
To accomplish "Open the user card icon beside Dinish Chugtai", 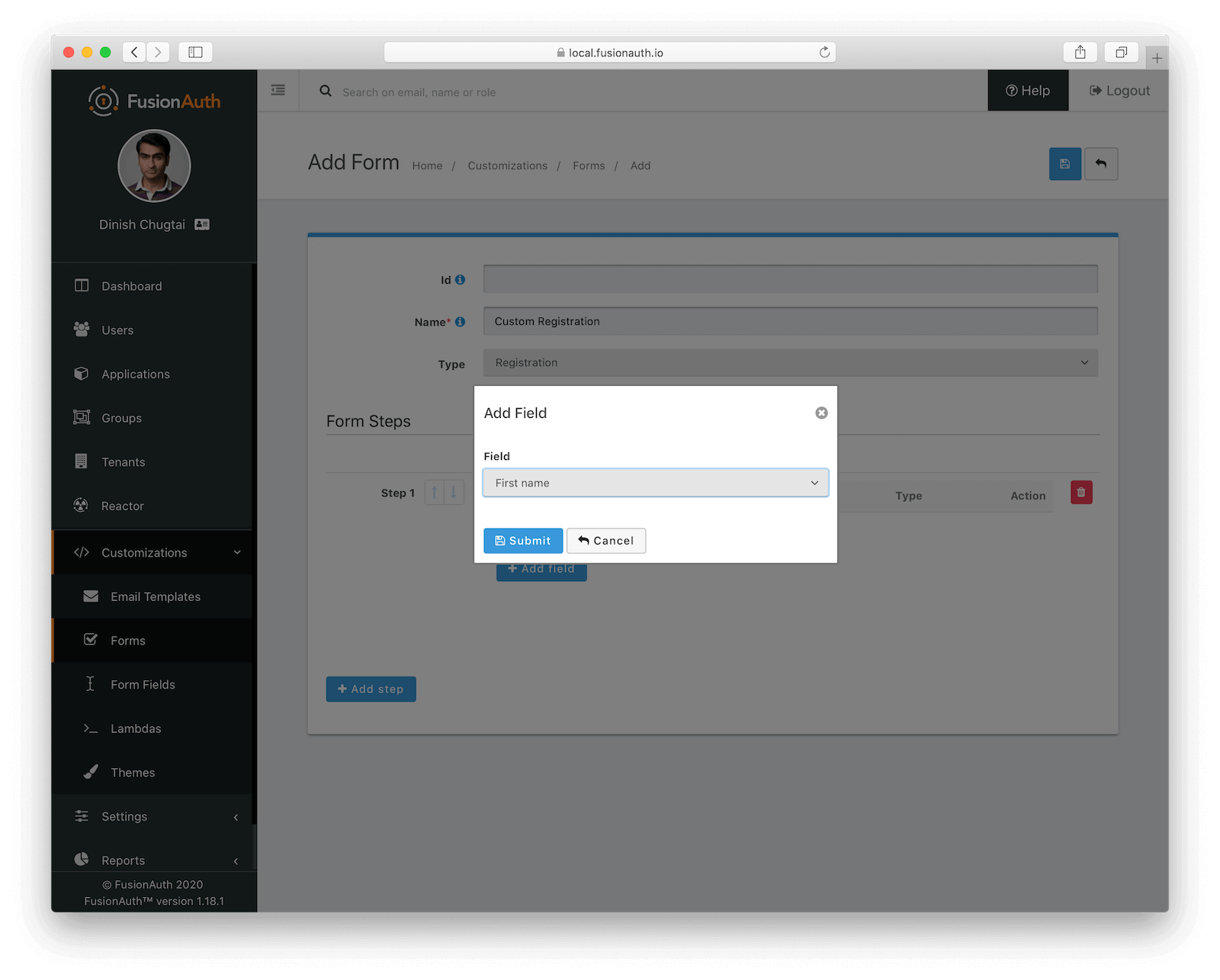I will click(x=202, y=224).
